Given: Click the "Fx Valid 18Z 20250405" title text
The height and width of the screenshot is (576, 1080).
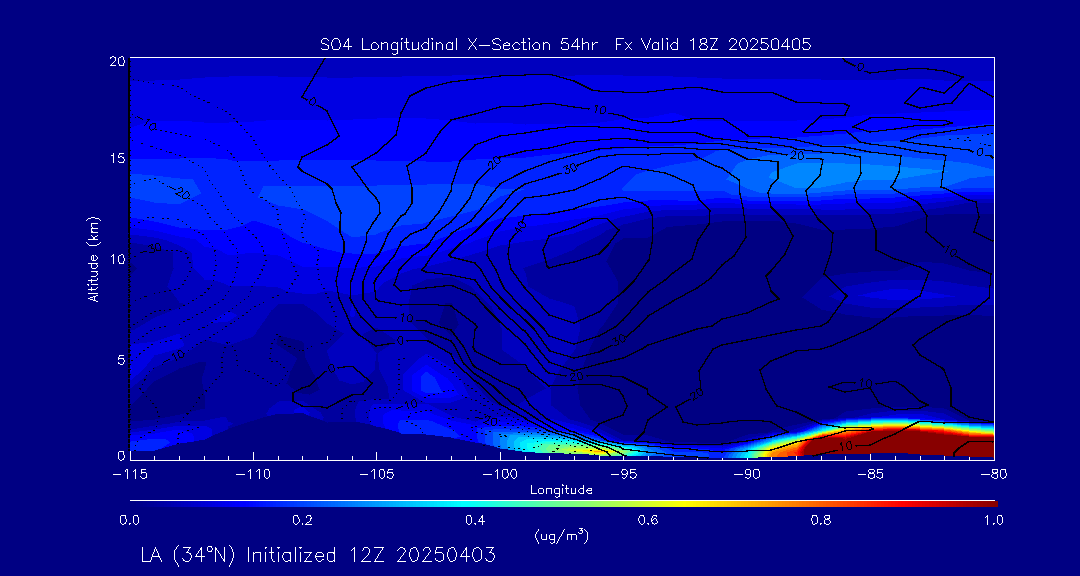Looking at the screenshot, I should coord(714,46).
